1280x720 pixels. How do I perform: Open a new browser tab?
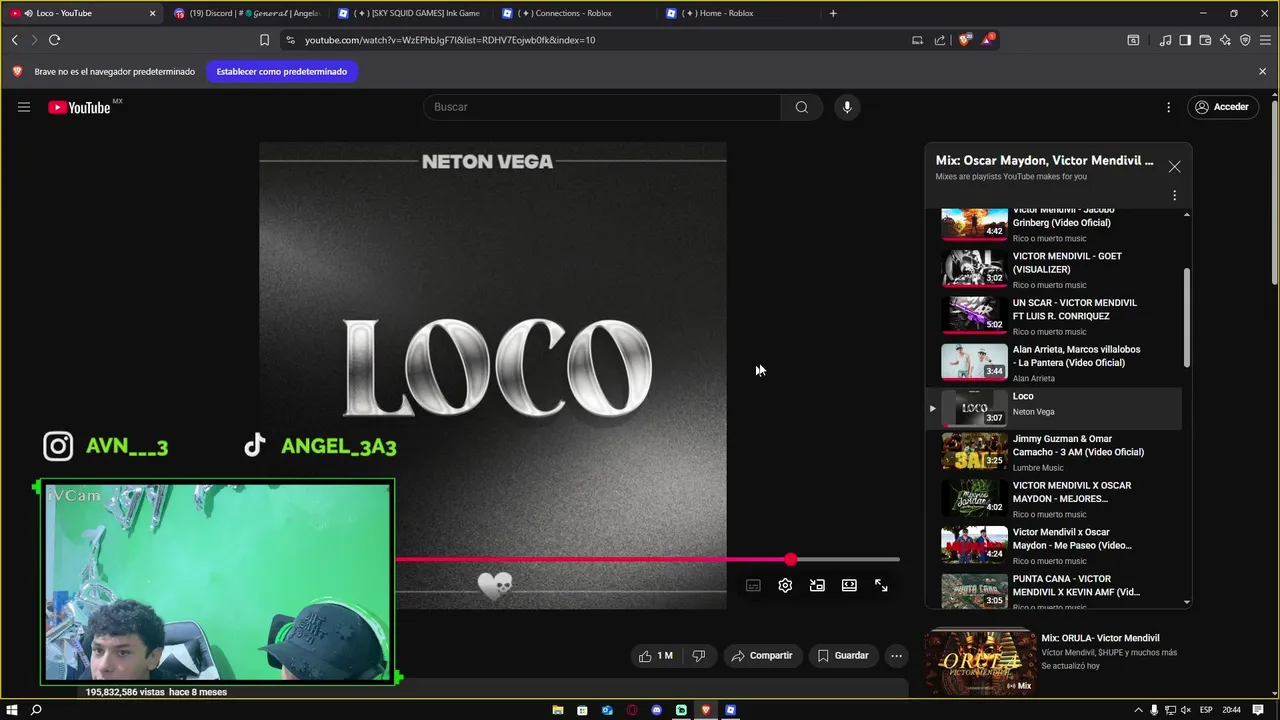pyautogui.click(x=833, y=13)
